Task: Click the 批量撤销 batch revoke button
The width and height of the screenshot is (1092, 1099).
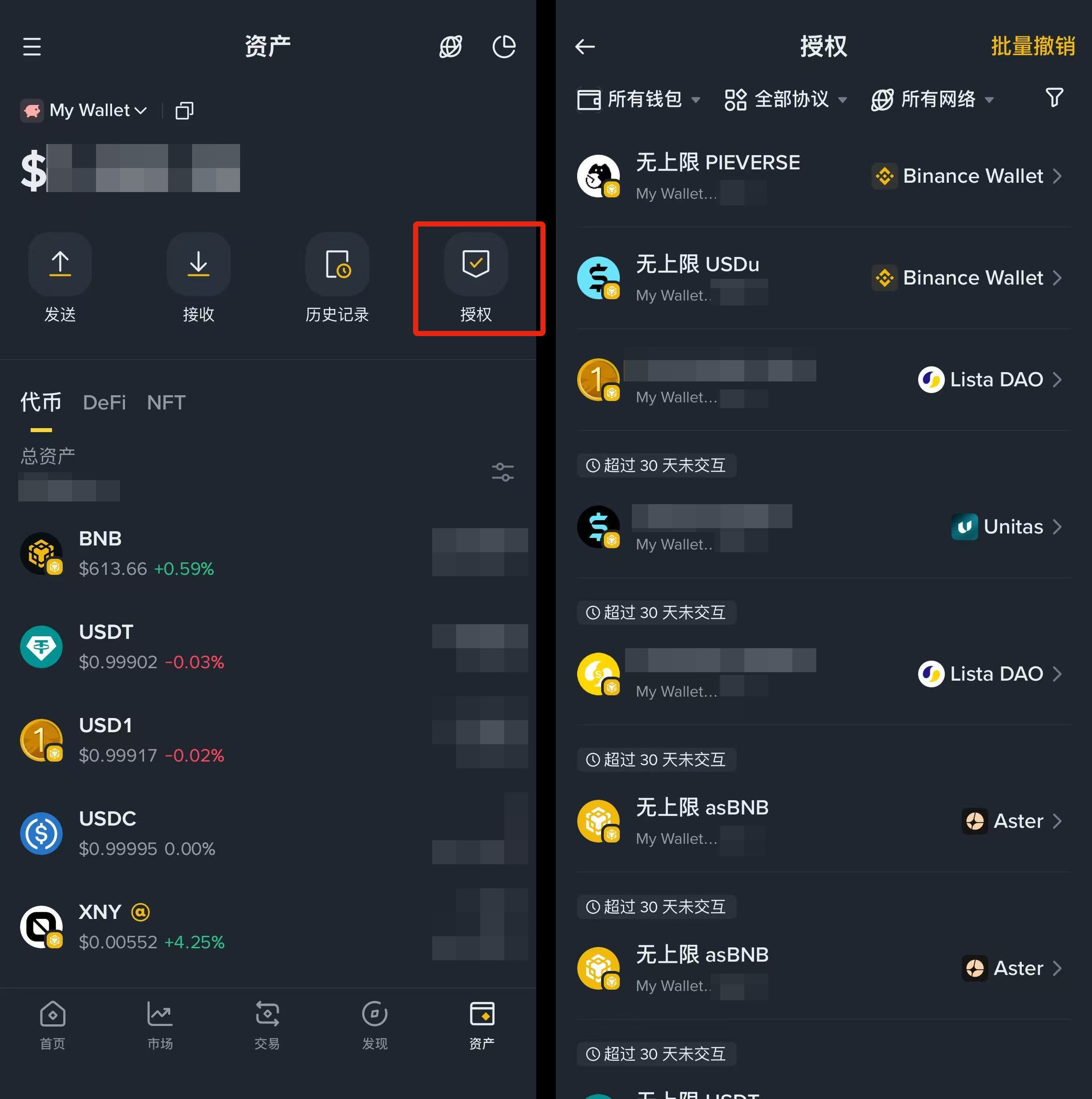Action: 1033,46
